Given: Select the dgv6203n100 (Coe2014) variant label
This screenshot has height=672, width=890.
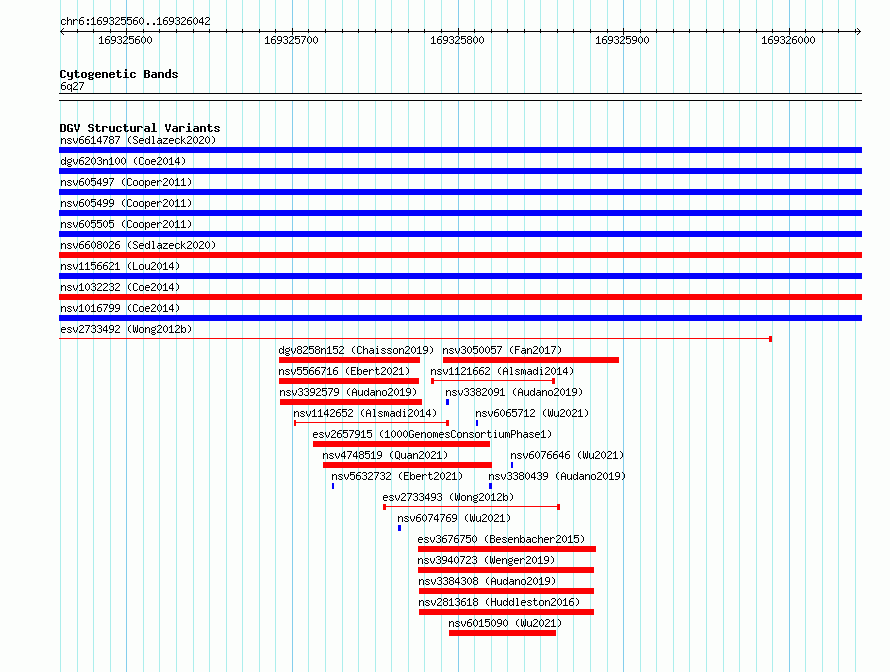Looking at the screenshot, I should pos(123,161).
